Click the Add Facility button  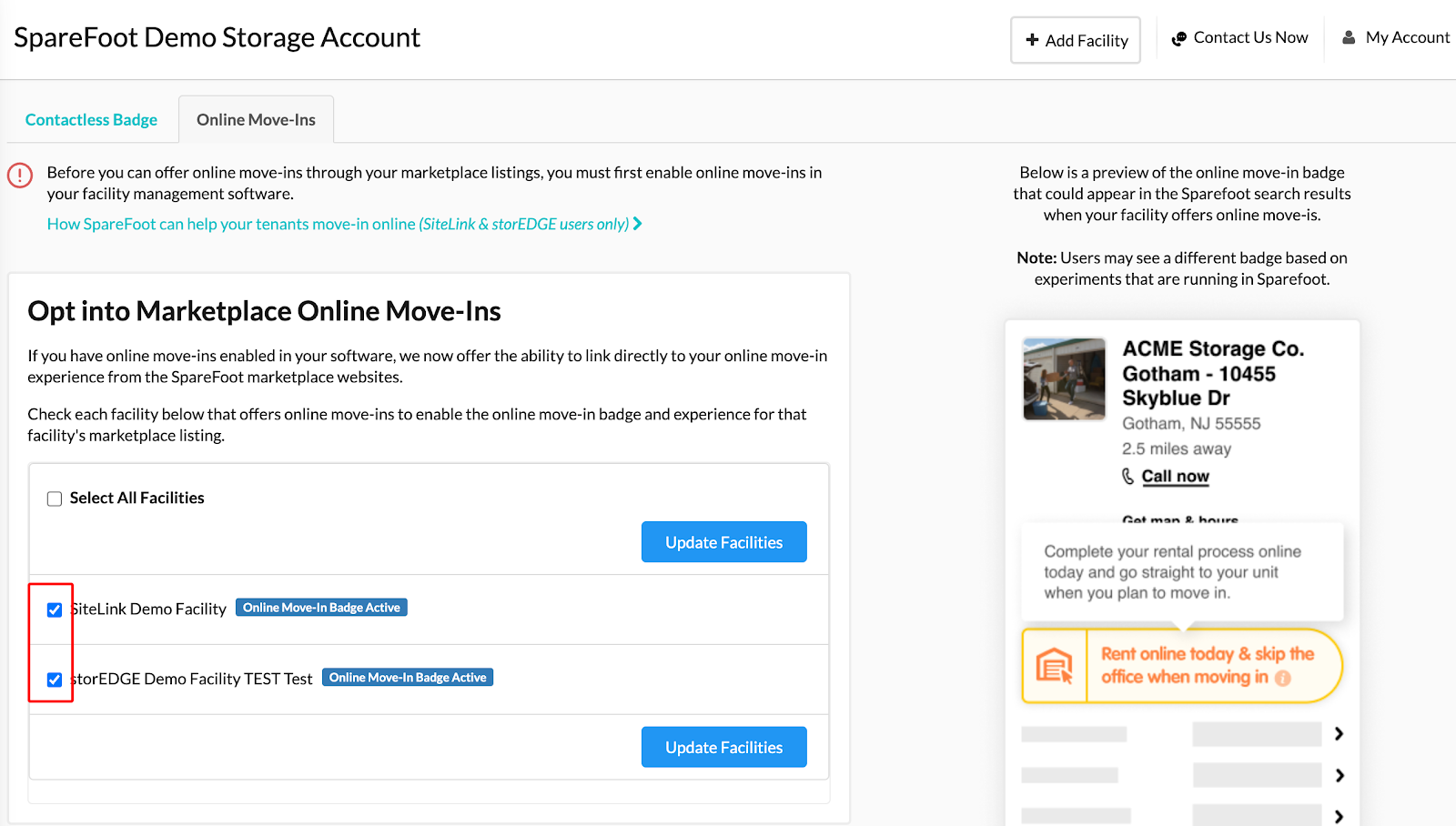coord(1075,40)
